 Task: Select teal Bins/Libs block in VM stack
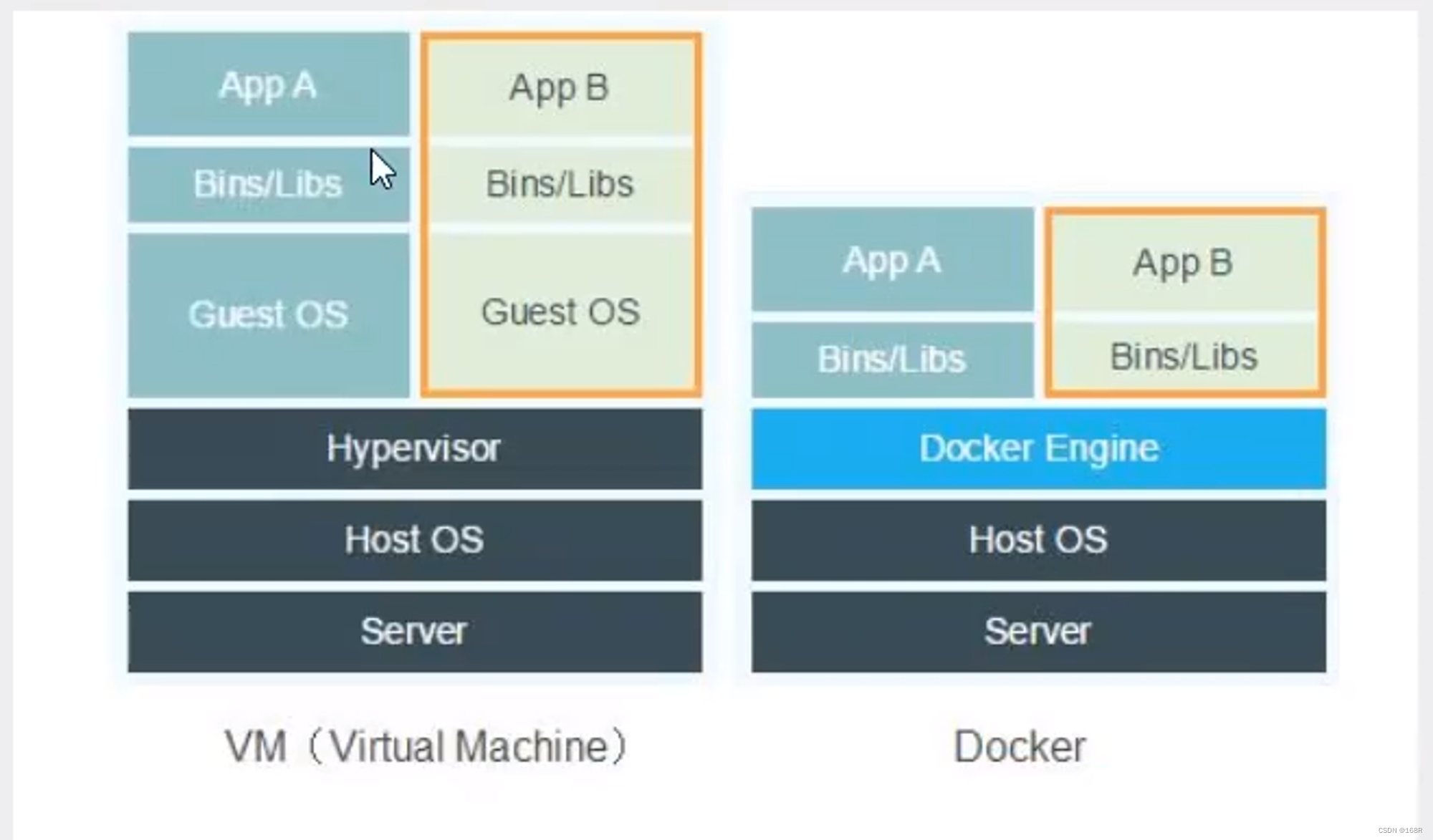pos(268,184)
